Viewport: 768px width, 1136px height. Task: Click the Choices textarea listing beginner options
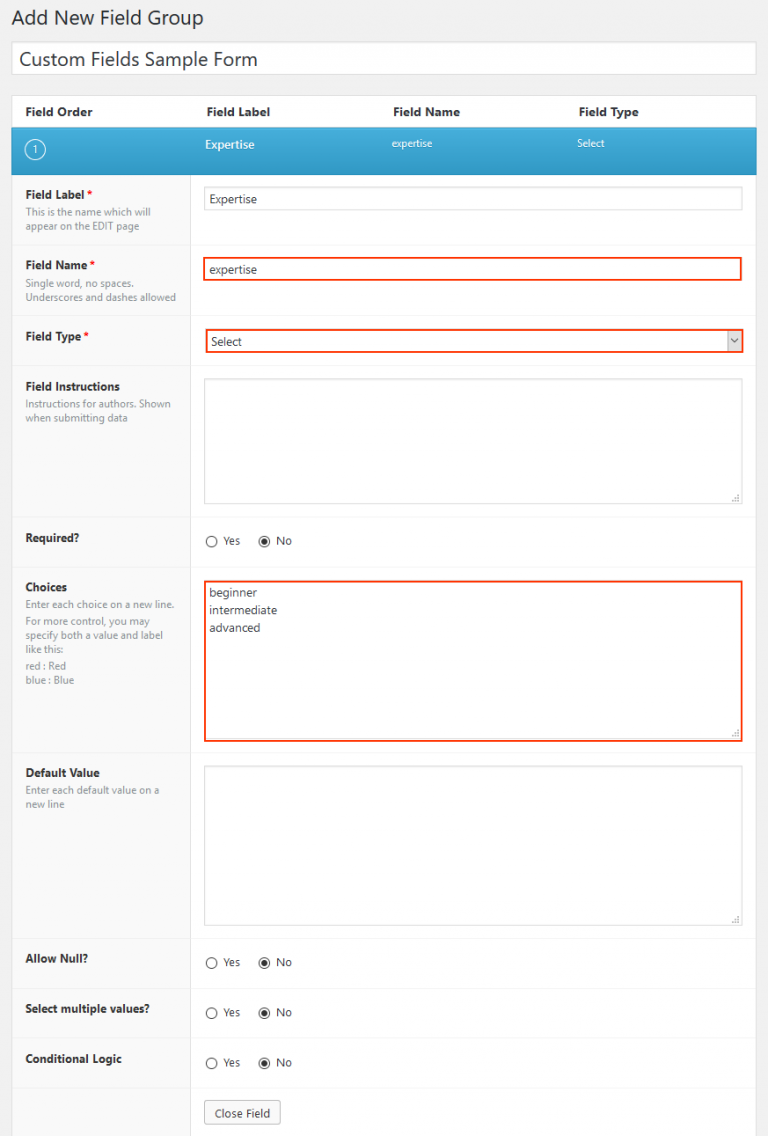473,660
